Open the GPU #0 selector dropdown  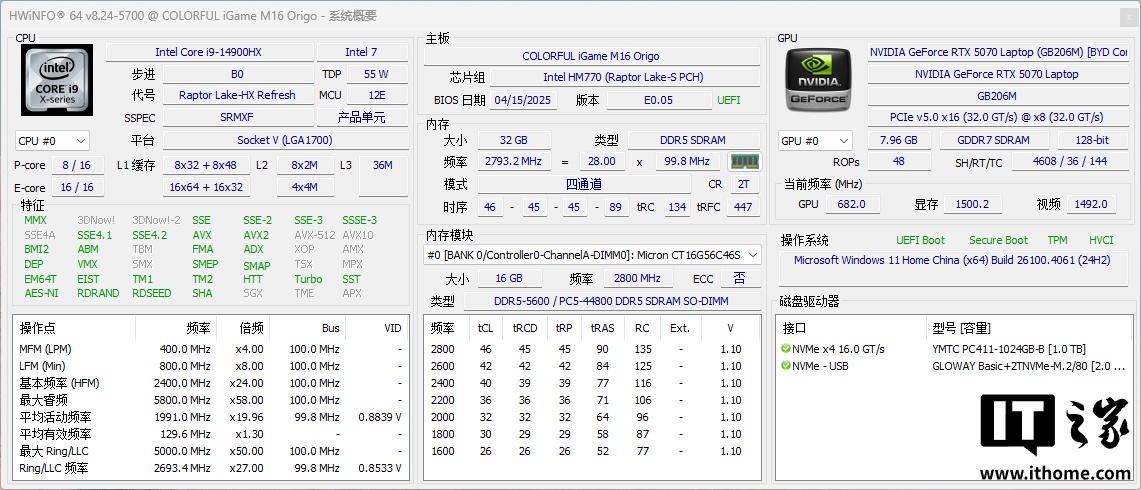(x=815, y=141)
